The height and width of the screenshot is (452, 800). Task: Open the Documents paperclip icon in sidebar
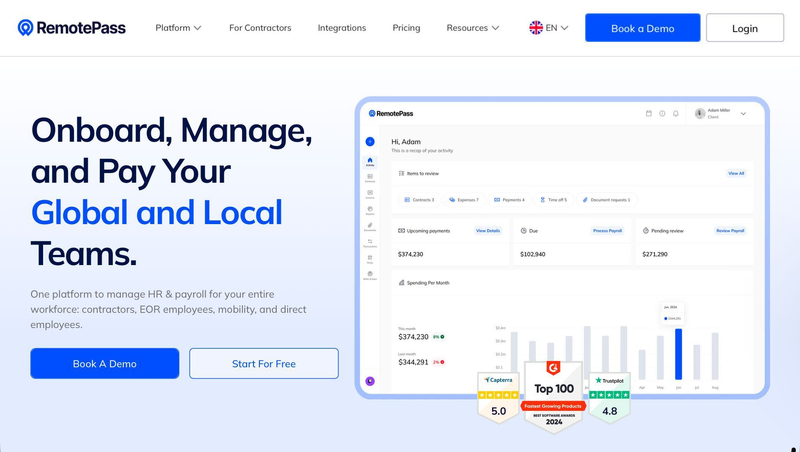click(x=370, y=227)
